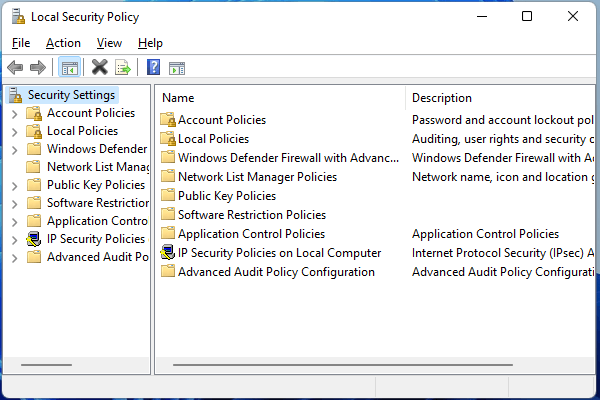Click the Local Security Policy title bar icon
The width and height of the screenshot is (600, 400).
(18, 16)
